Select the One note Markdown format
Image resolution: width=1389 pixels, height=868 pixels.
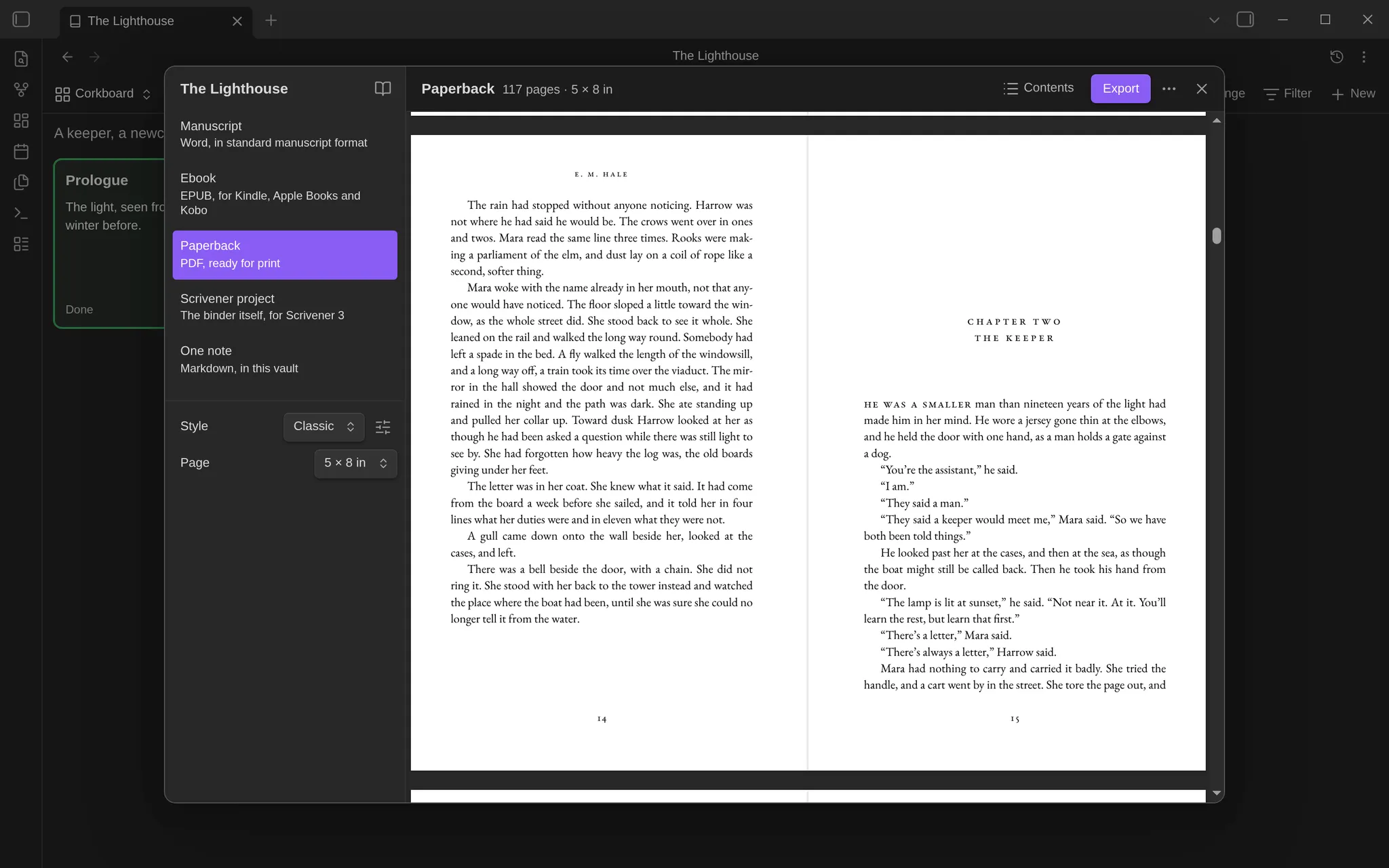[285, 359]
